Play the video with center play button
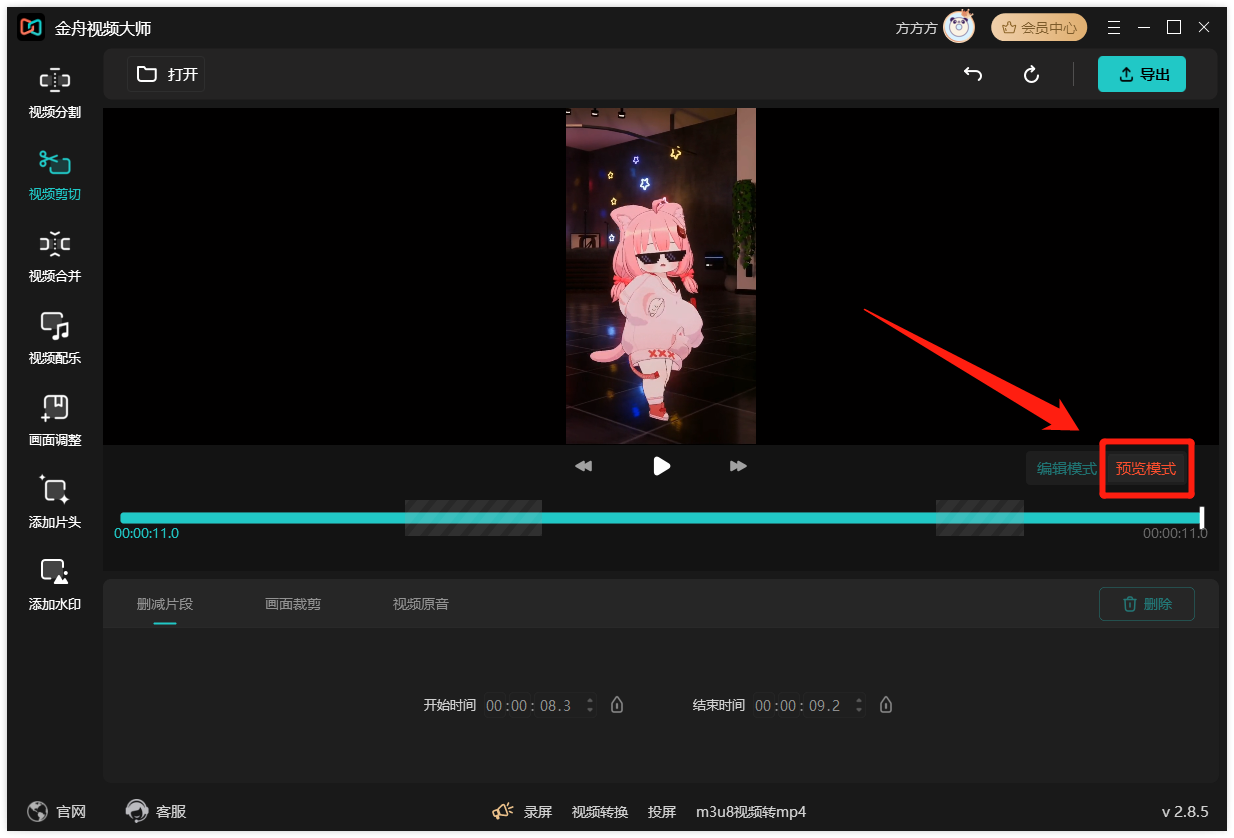 pyautogui.click(x=661, y=466)
